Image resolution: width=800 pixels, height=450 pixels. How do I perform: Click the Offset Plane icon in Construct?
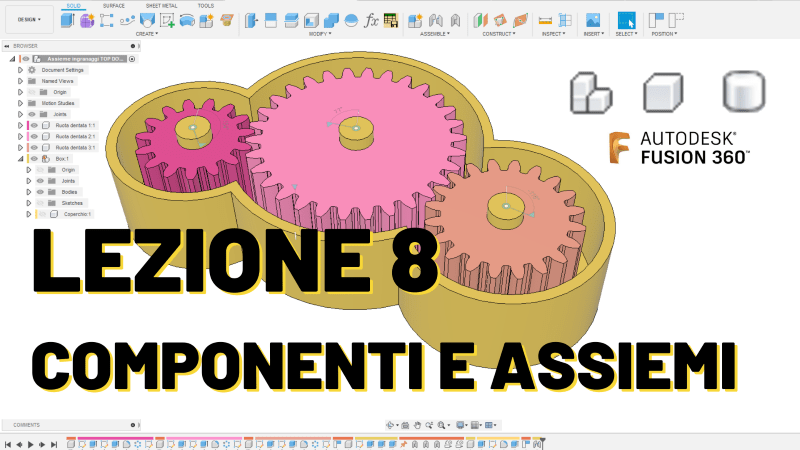pos(480,20)
